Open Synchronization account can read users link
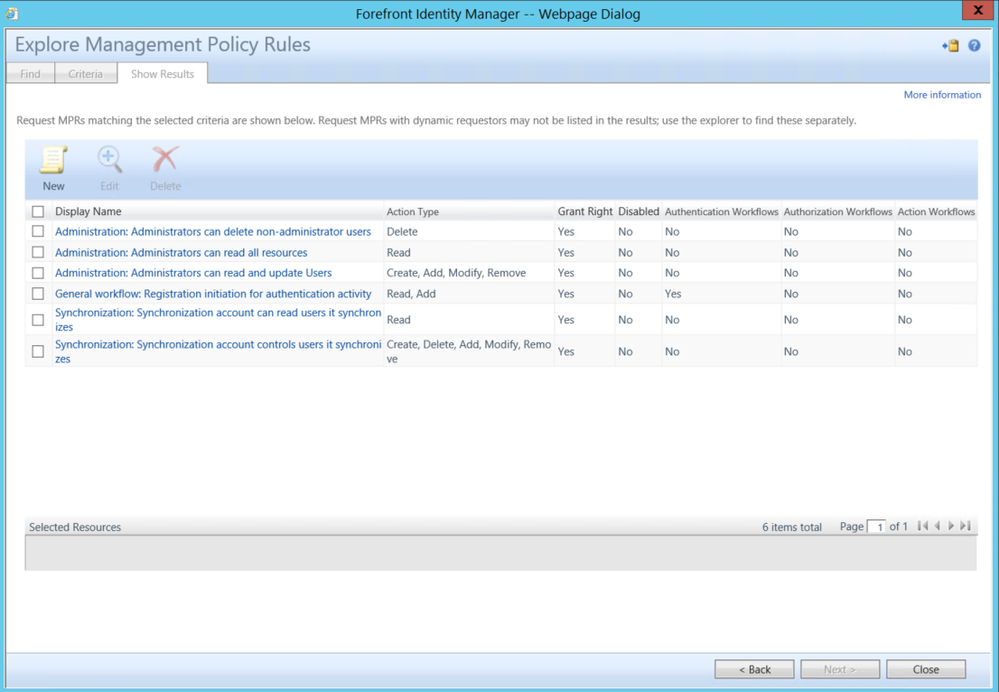Viewport: 999px width, 692px height. (x=218, y=320)
